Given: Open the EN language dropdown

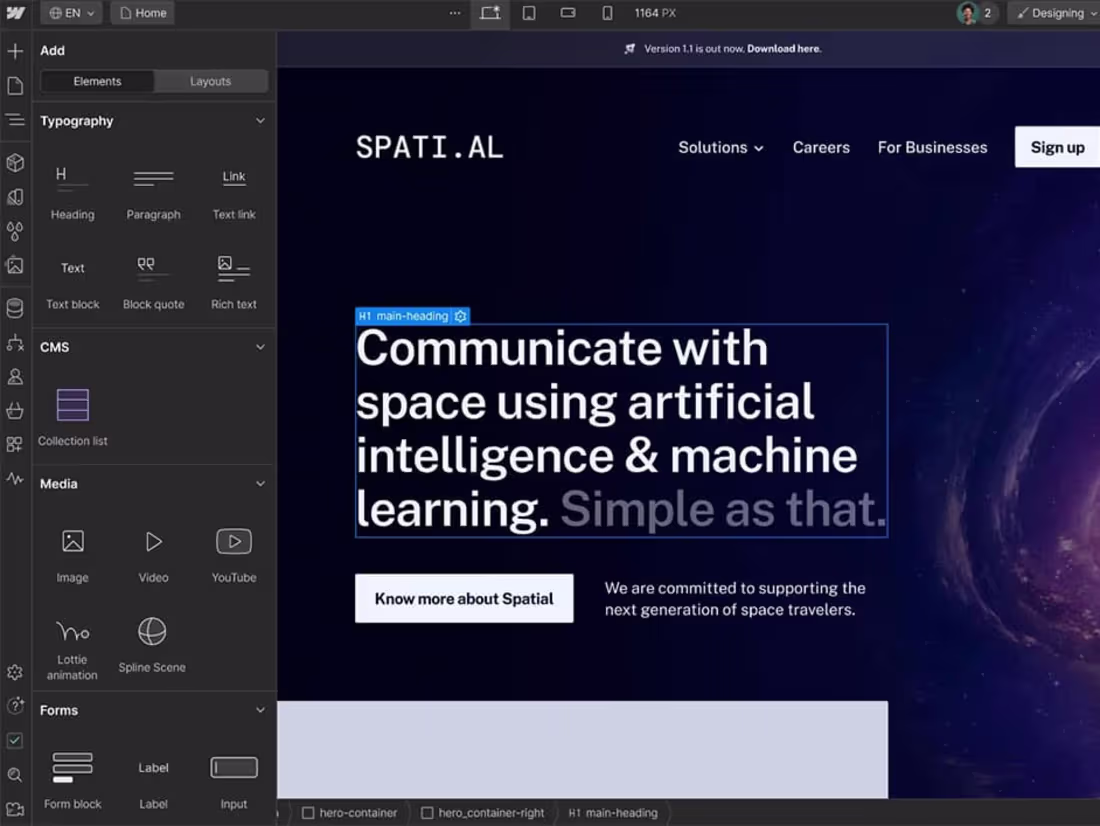Looking at the screenshot, I should (x=69, y=13).
